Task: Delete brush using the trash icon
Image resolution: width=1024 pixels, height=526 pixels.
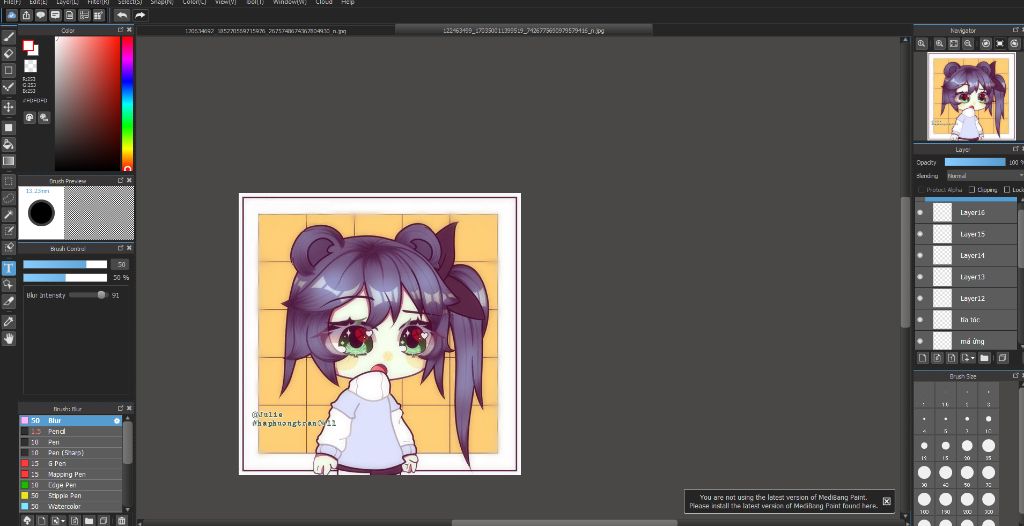Action: click(x=121, y=520)
